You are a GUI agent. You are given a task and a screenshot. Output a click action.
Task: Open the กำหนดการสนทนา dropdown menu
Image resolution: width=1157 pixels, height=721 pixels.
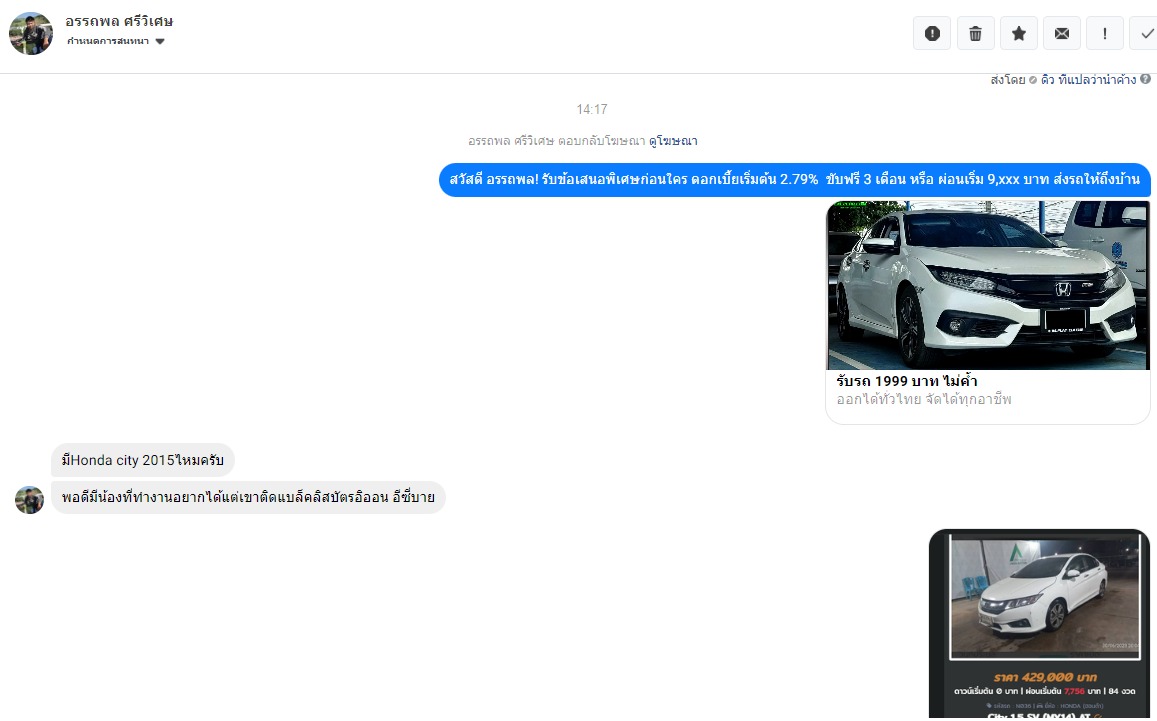tap(116, 41)
